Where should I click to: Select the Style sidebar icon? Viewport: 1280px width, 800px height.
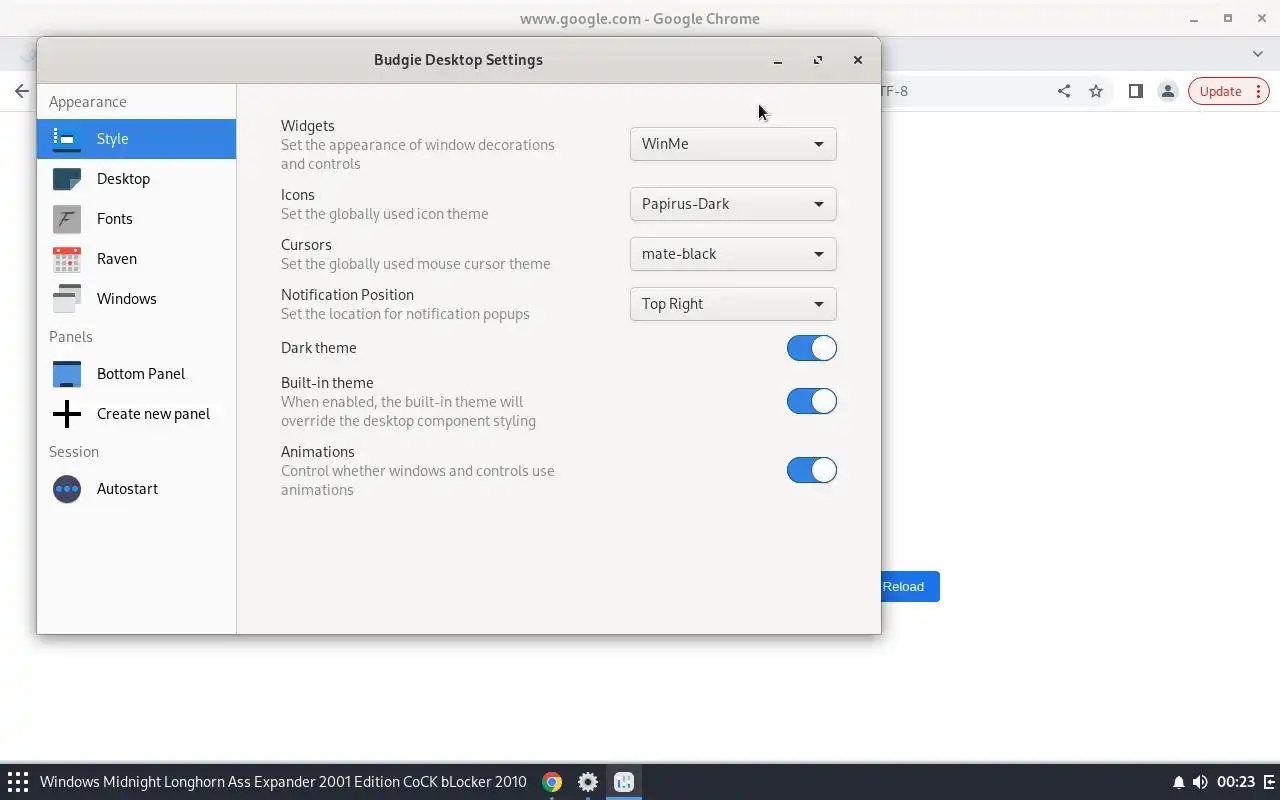coord(66,139)
